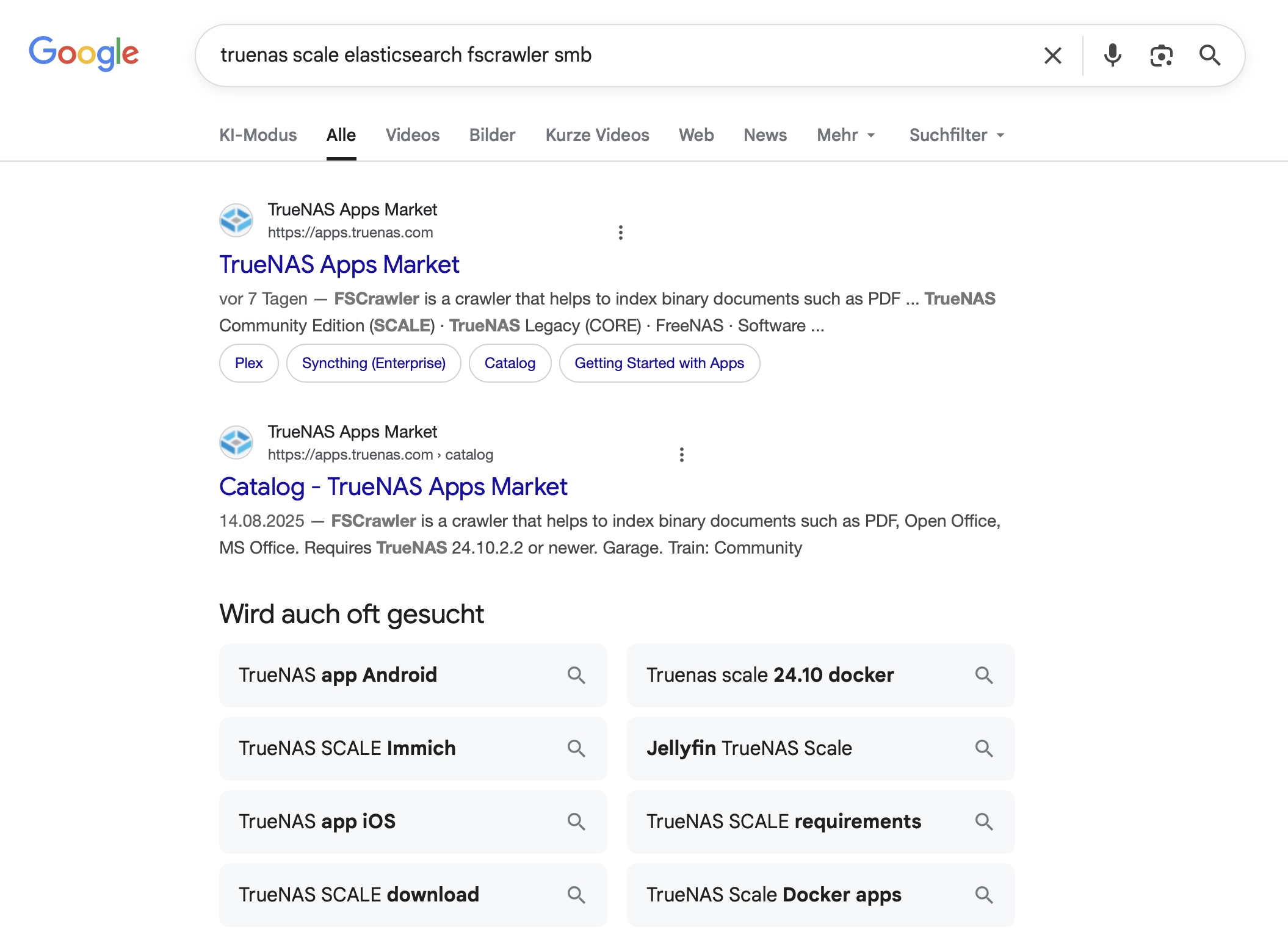Open the Suchfilter dropdown
This screenshot has width=1288, height=946.
click(956, 135)
